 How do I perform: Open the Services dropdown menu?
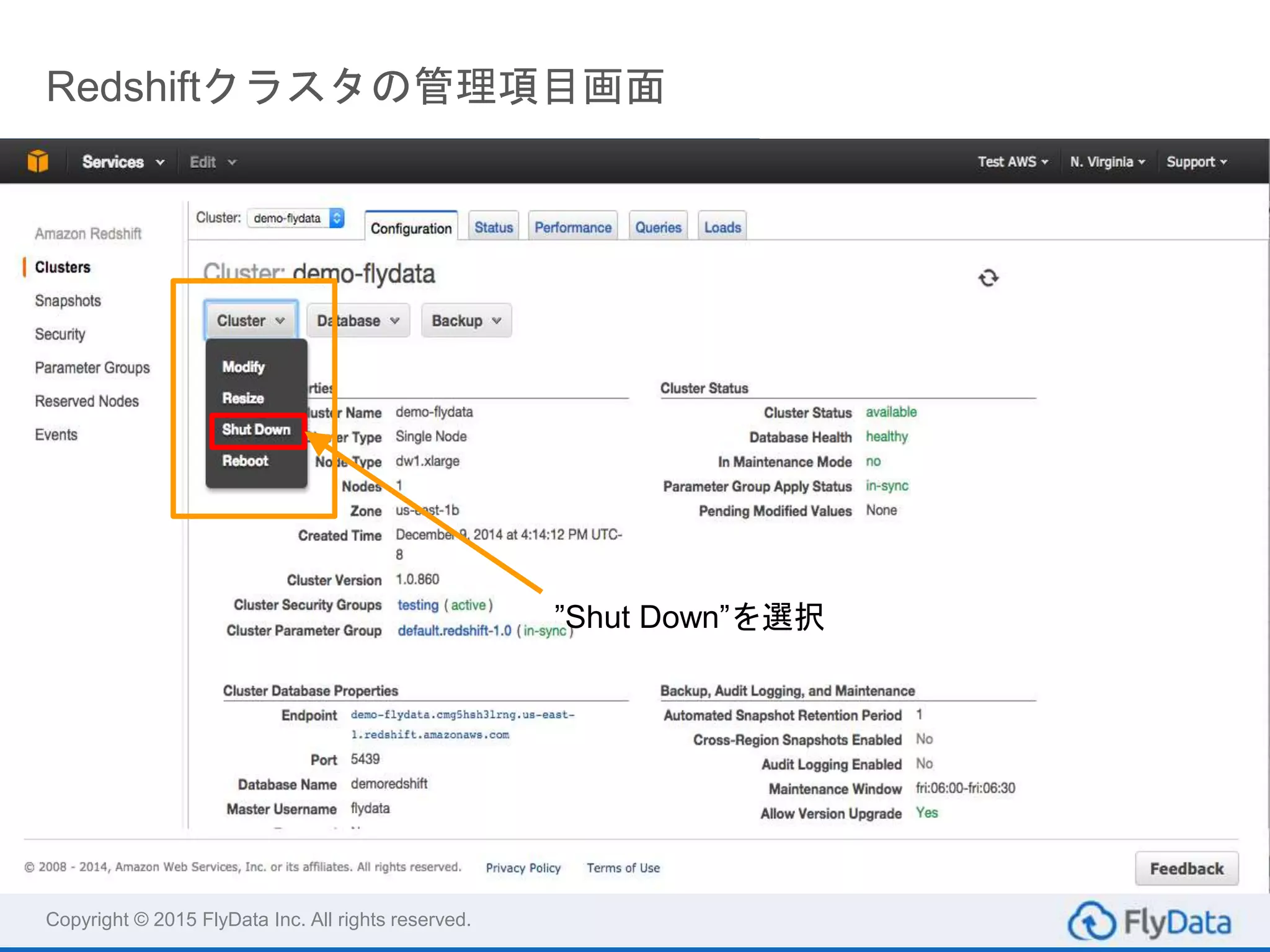click(x=123, y=162)
